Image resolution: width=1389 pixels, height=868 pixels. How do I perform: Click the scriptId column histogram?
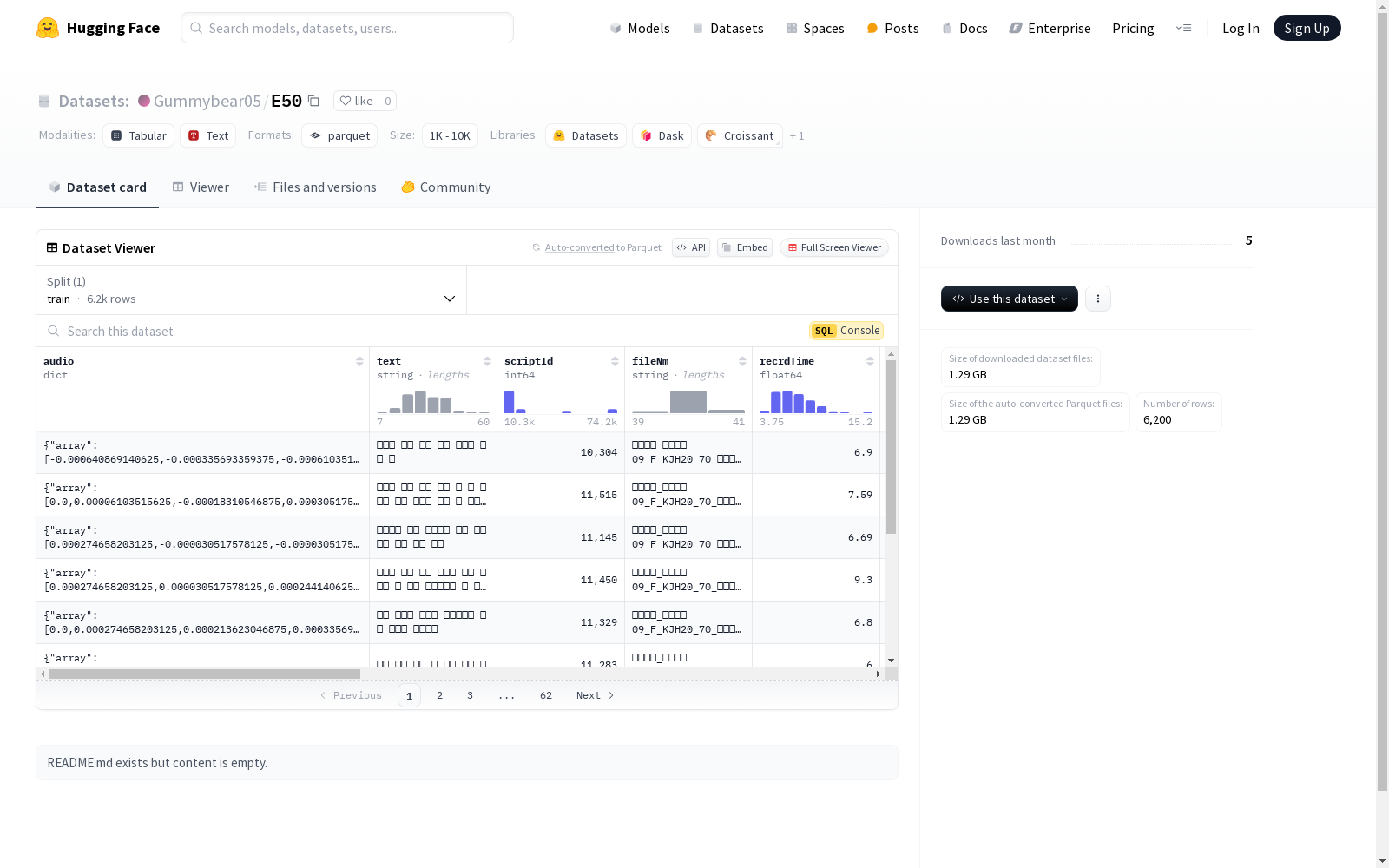(x=561, y=401)
